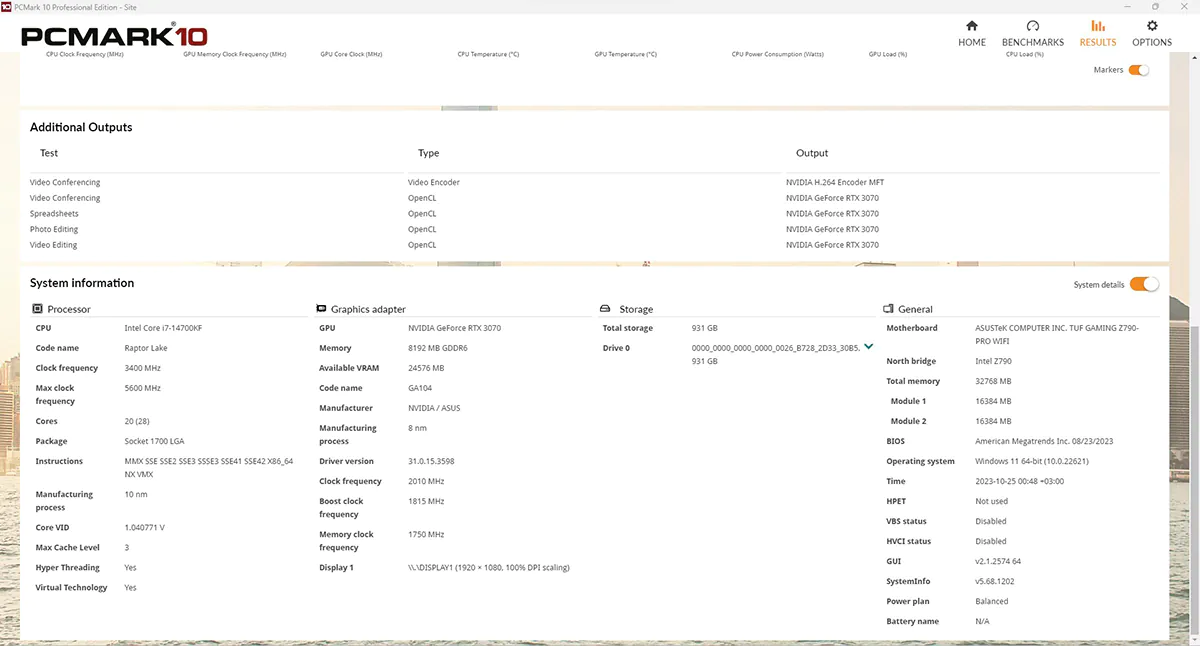Click the Balanced power plan value

pos(991,601)
